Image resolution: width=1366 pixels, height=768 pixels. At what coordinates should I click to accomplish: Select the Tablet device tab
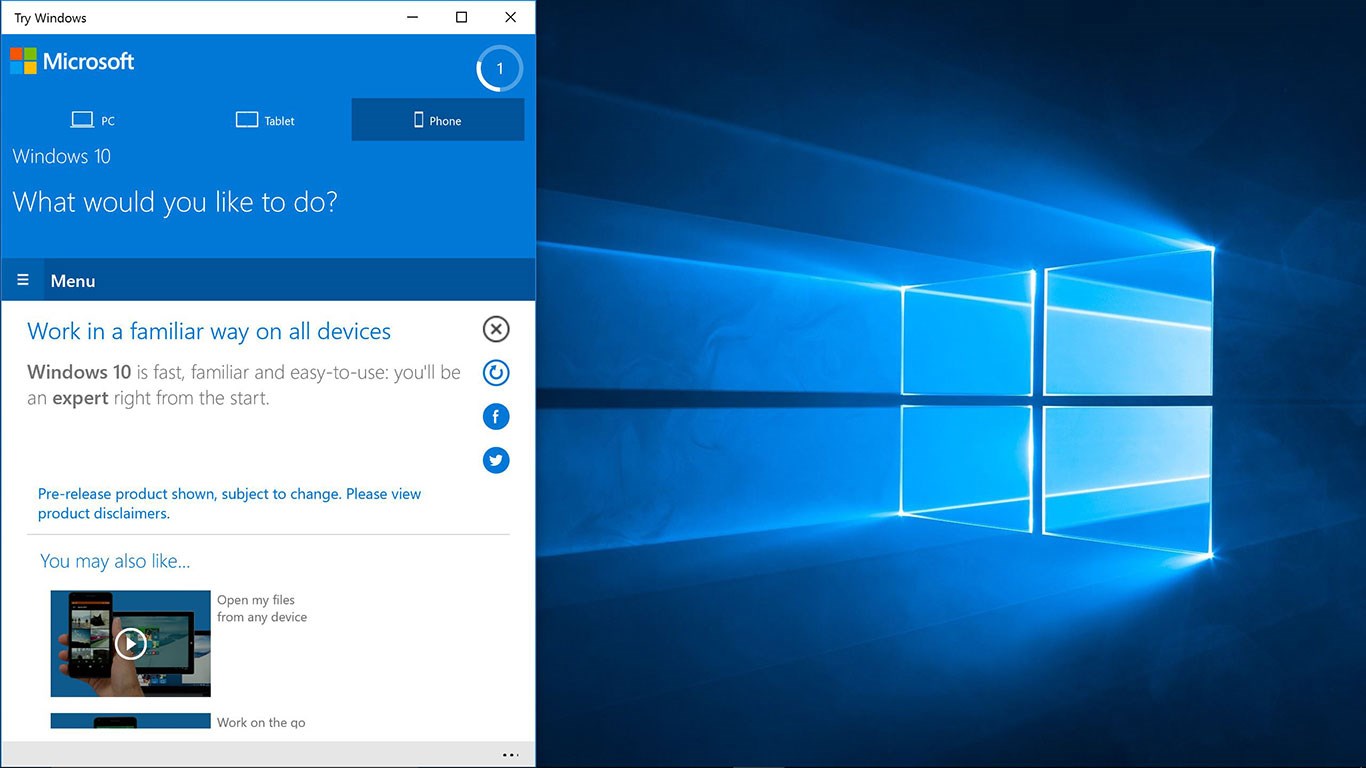(265, 120)
